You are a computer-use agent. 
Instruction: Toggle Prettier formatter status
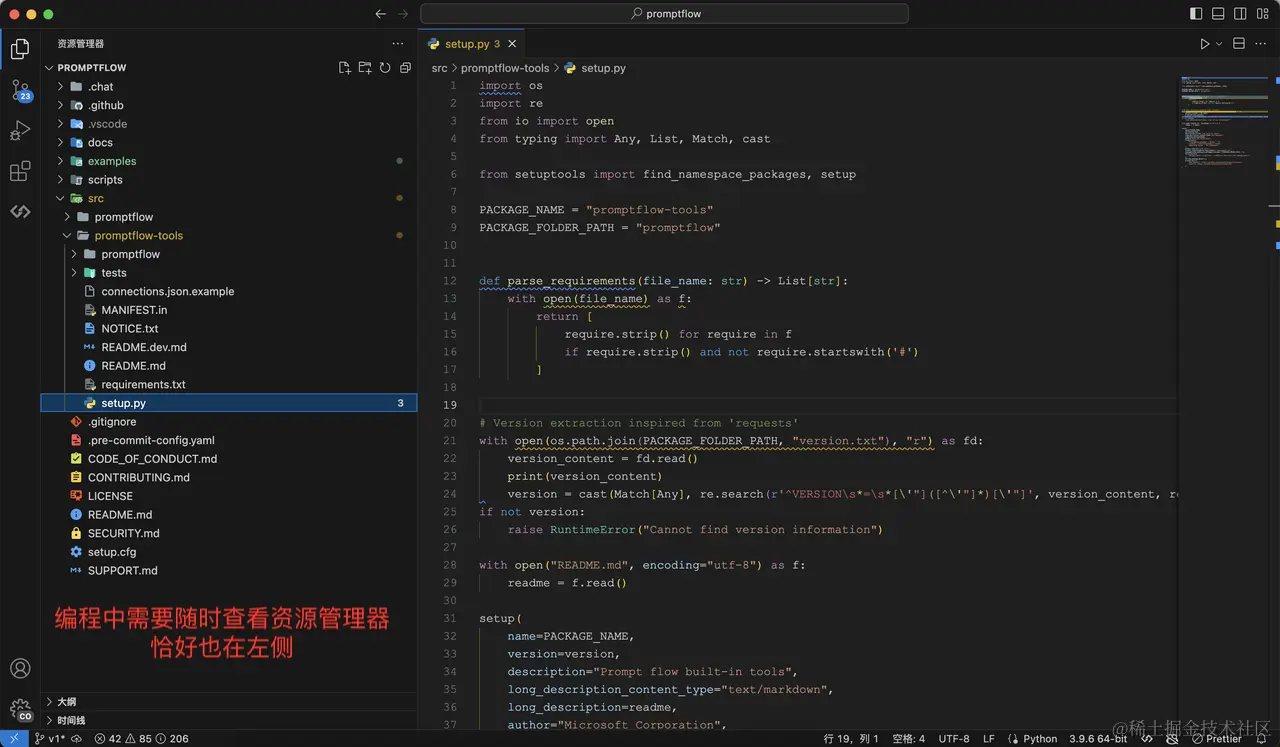tap(1216, 739)
